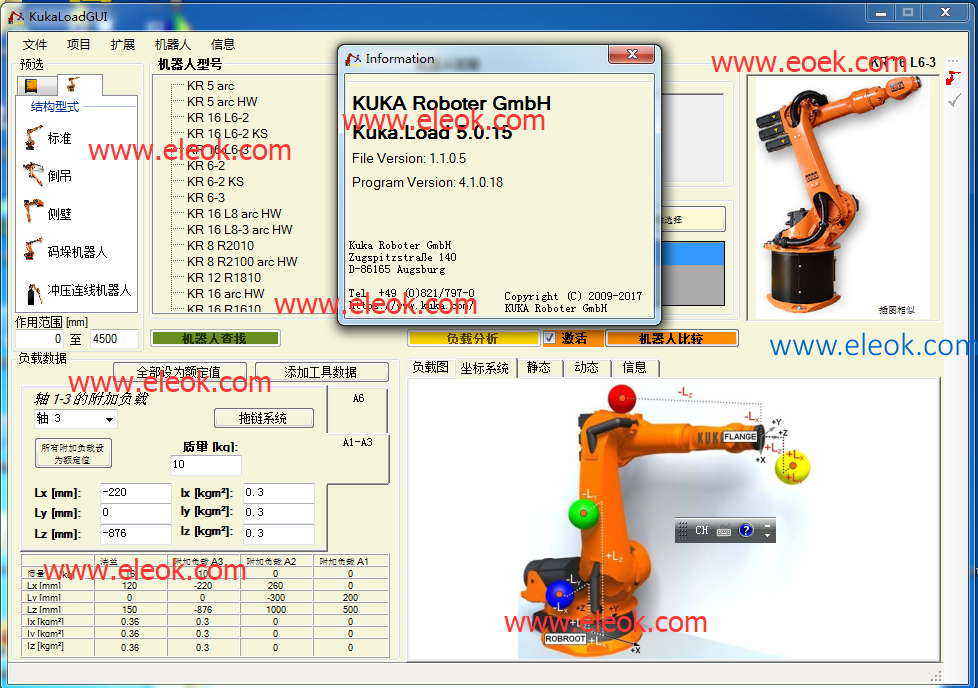
Task: Select the 标准 standard robot type icon
Action: click(33, 138)
